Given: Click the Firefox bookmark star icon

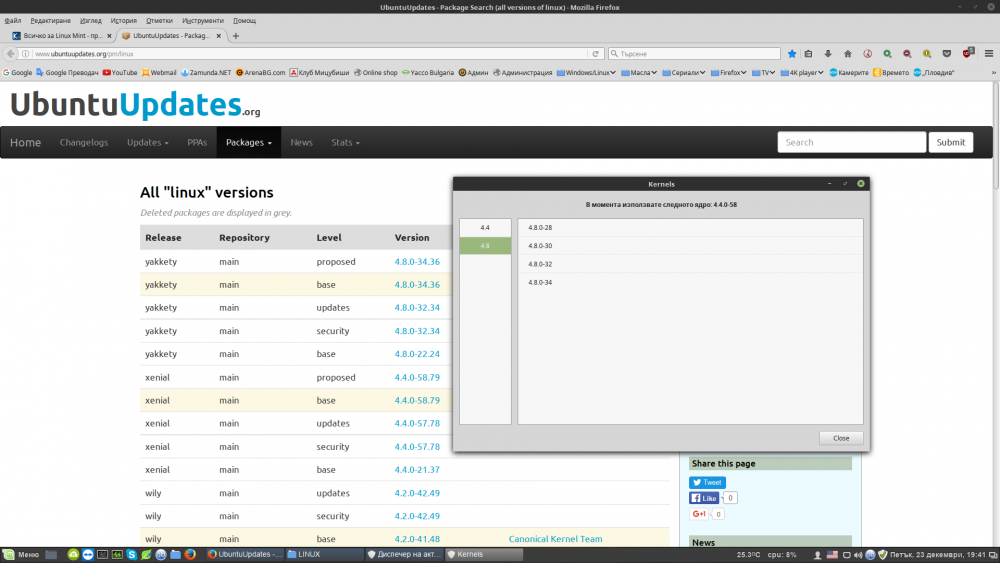Looking at the screenshot, I should tap(791, 54).
